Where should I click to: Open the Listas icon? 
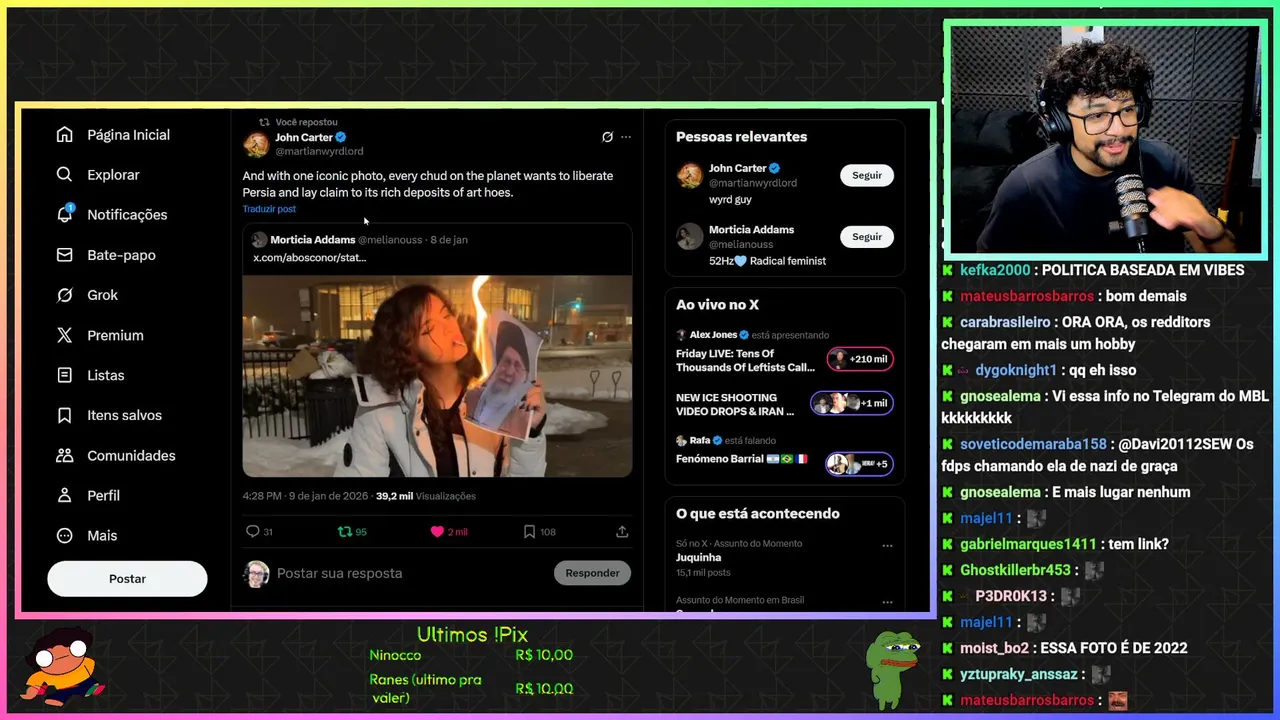65,375
